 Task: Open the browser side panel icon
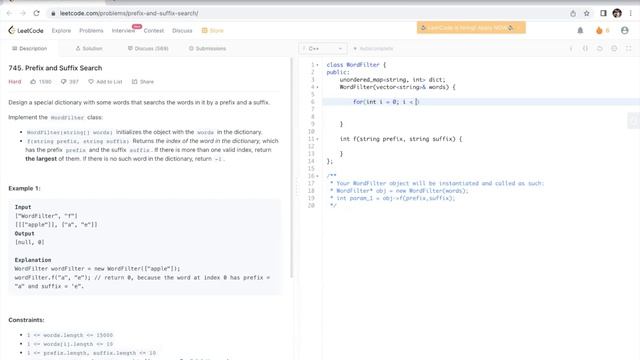tap(603, 13)
